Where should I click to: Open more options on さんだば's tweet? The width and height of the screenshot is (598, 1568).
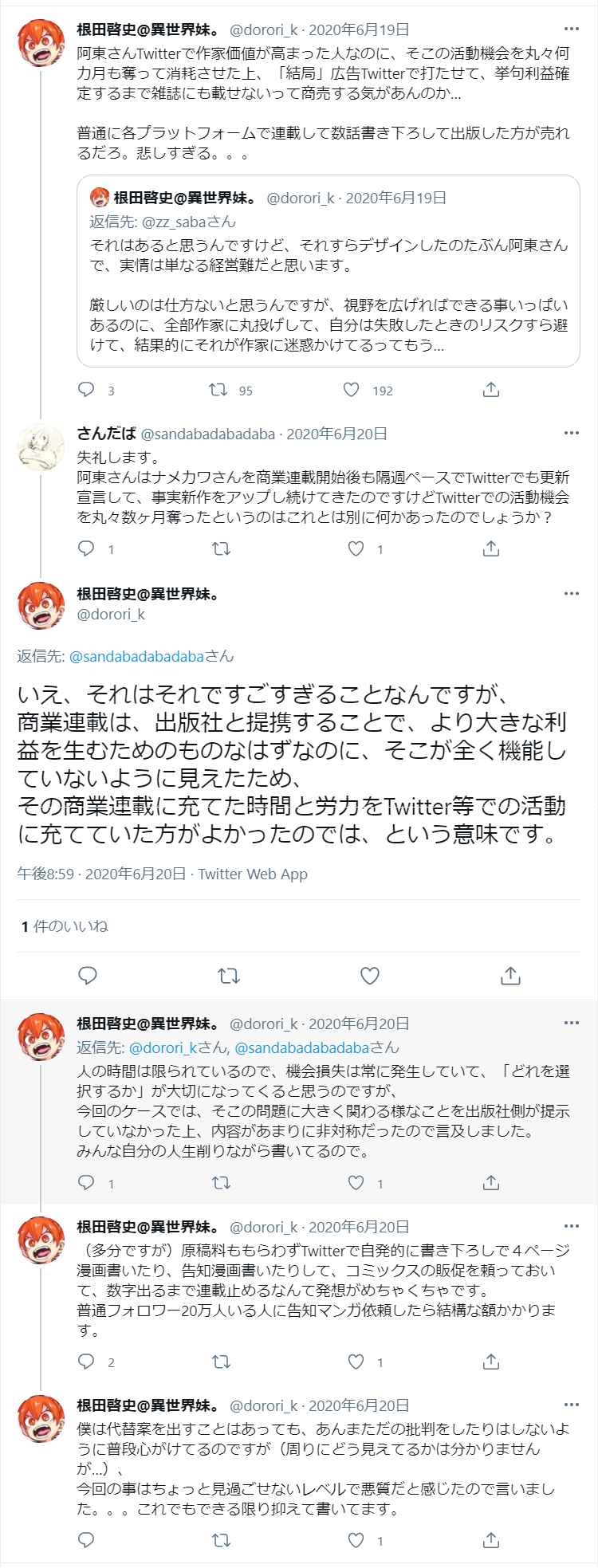pyautogui.click(x=571, y=433)
